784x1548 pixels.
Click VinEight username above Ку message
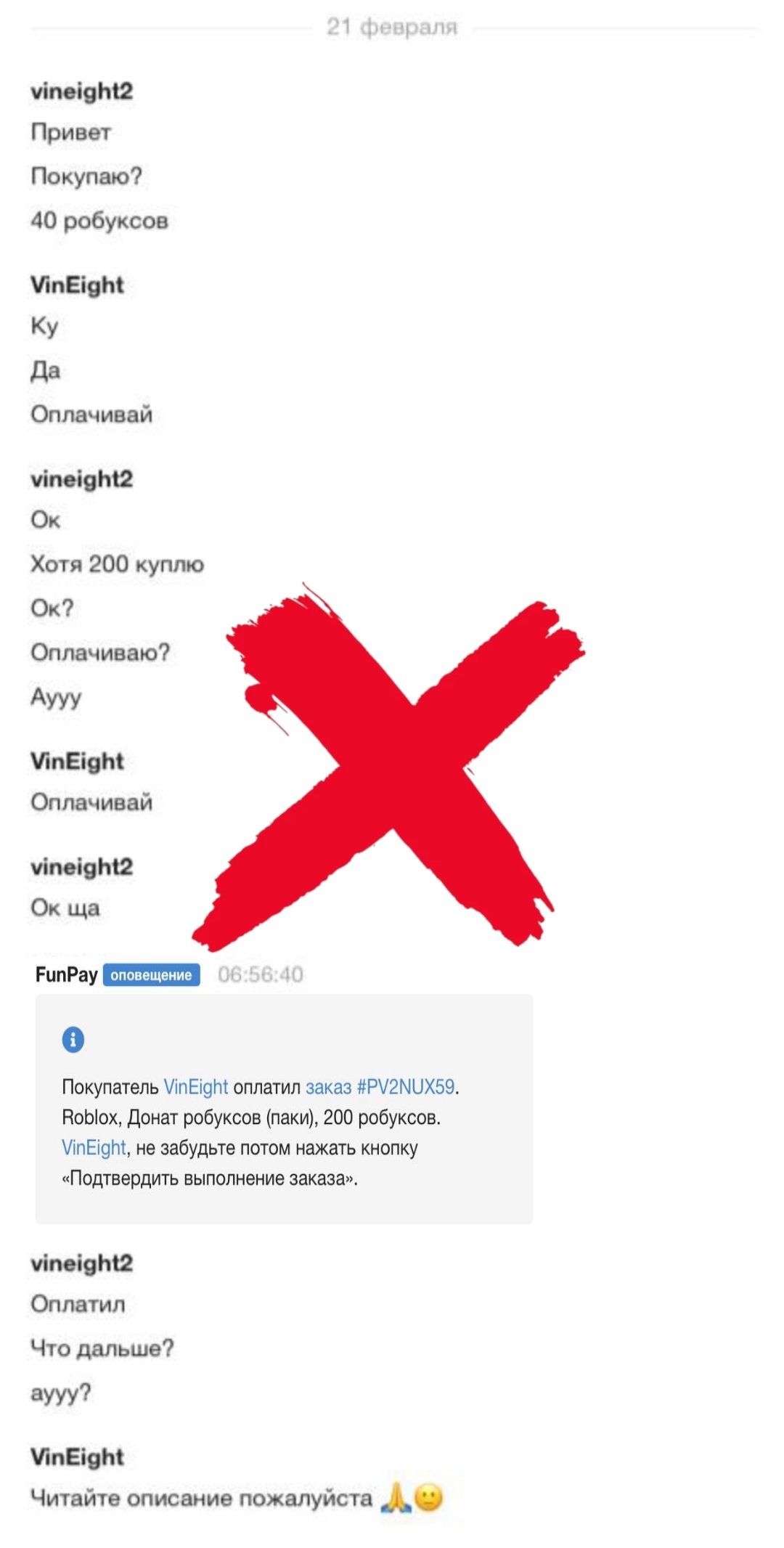click(x=77, y=285)
